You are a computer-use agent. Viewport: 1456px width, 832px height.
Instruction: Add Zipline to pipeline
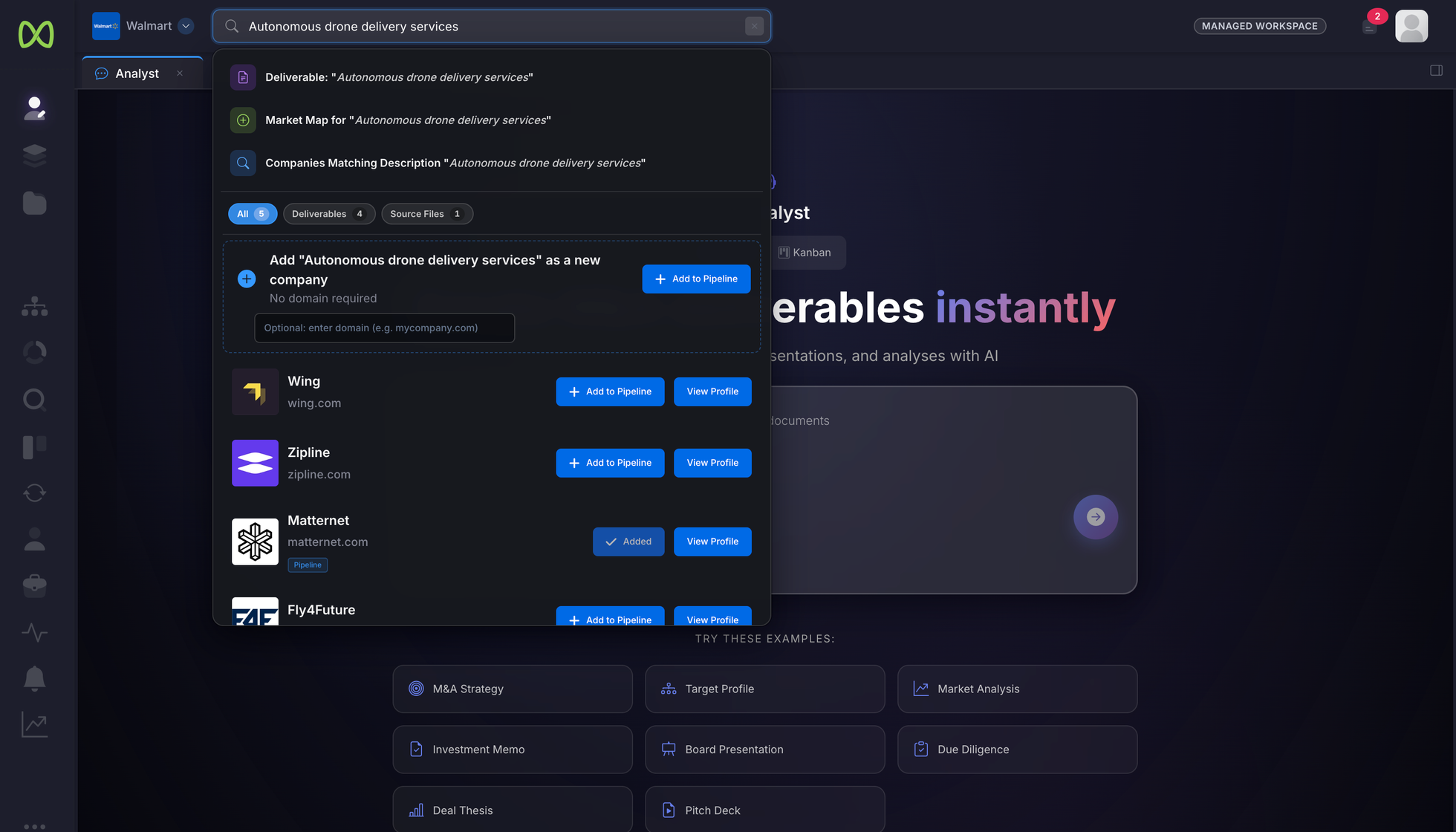(610, 464)
